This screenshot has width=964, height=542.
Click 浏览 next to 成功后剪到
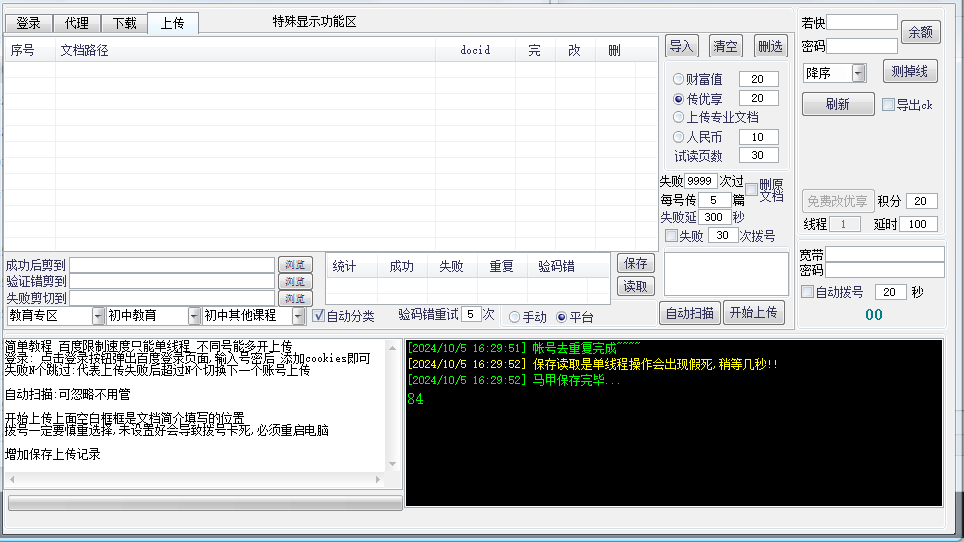click(295, 265)
